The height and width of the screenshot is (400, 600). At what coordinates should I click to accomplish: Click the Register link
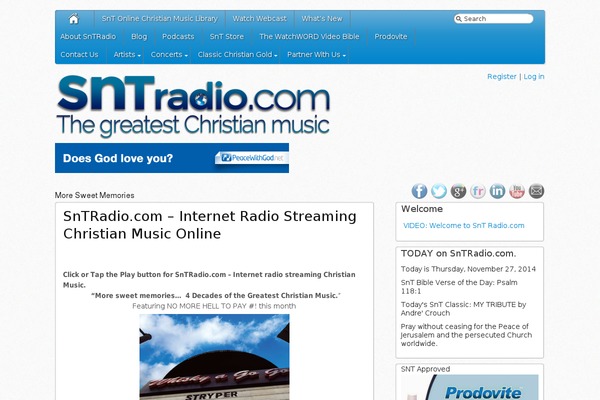click(502, 77)
